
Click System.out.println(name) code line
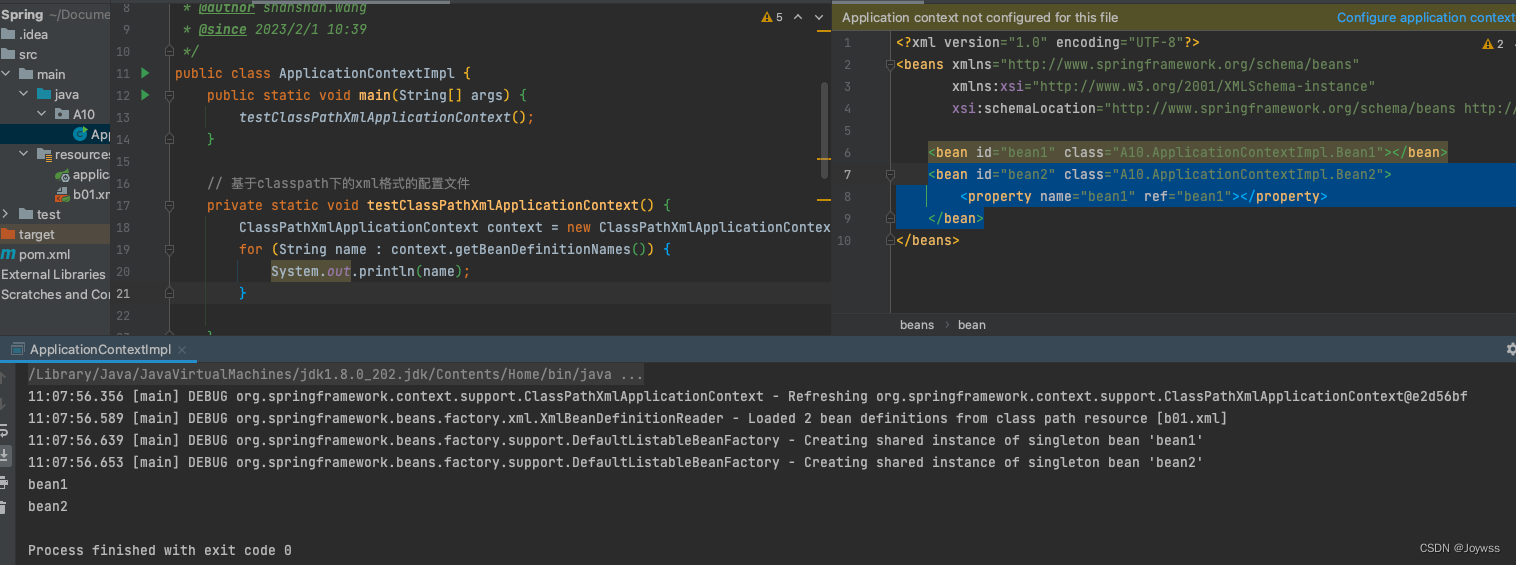pos(370,271)
